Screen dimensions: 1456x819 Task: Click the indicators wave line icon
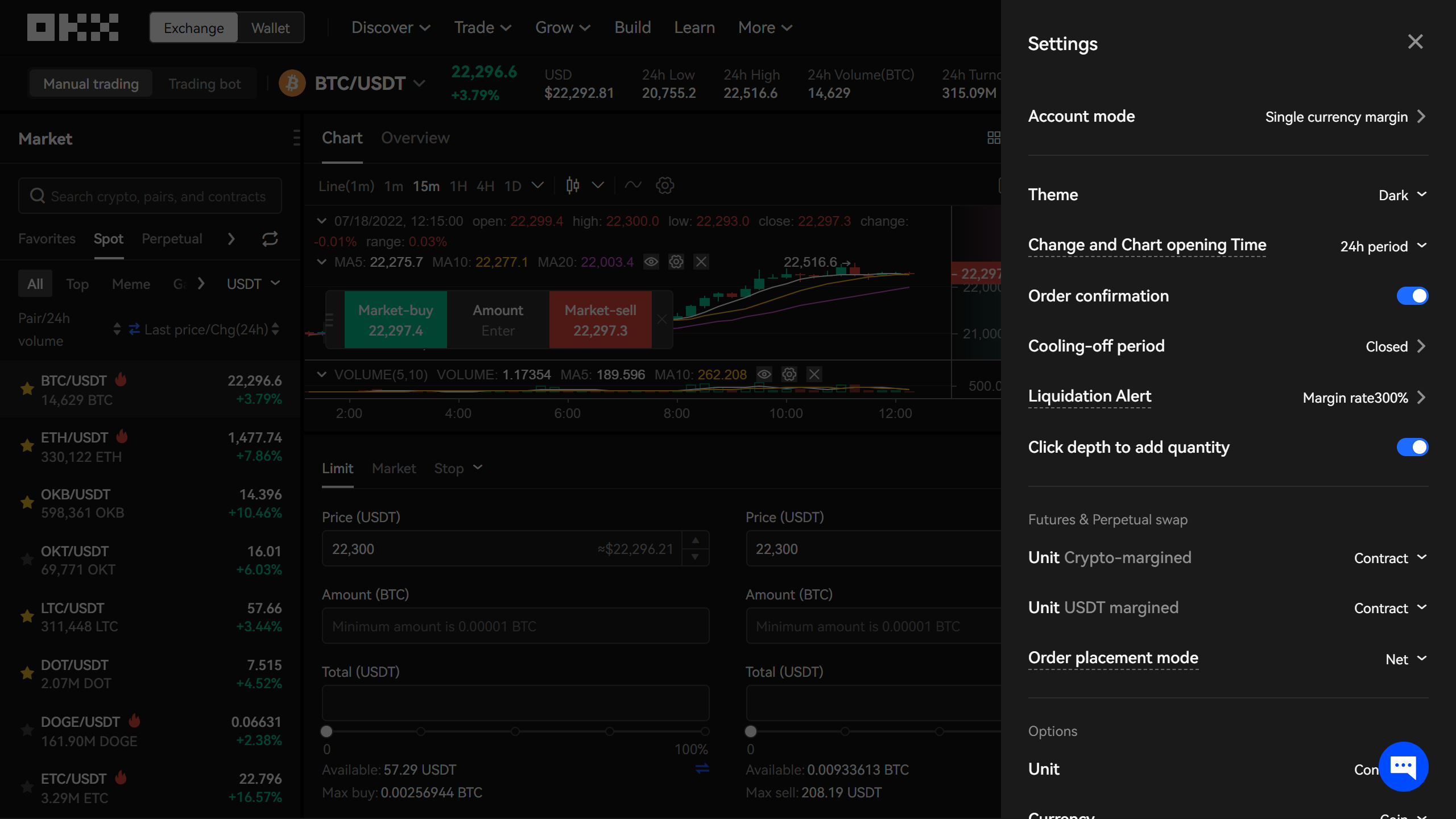(632, 185)
